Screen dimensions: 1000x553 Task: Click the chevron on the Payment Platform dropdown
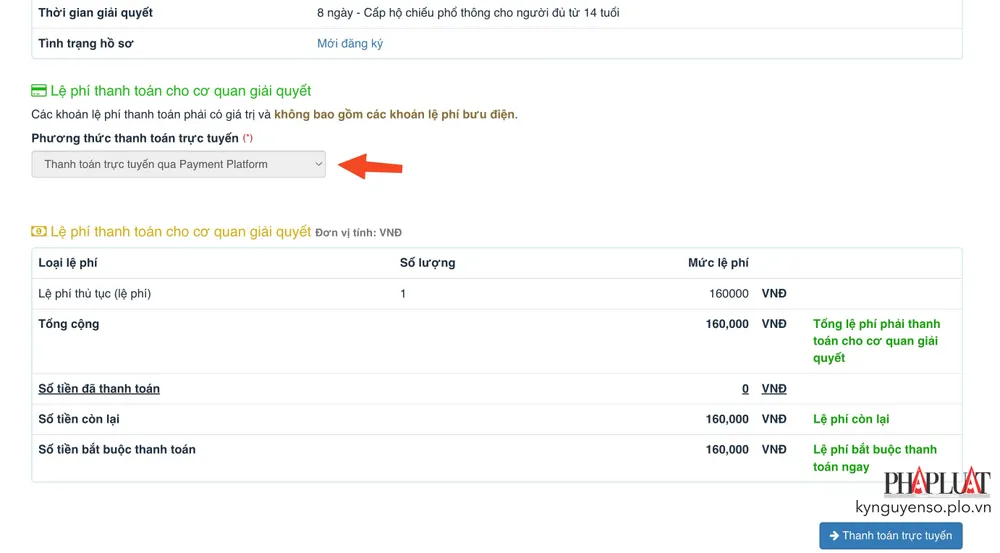(318, 164)
